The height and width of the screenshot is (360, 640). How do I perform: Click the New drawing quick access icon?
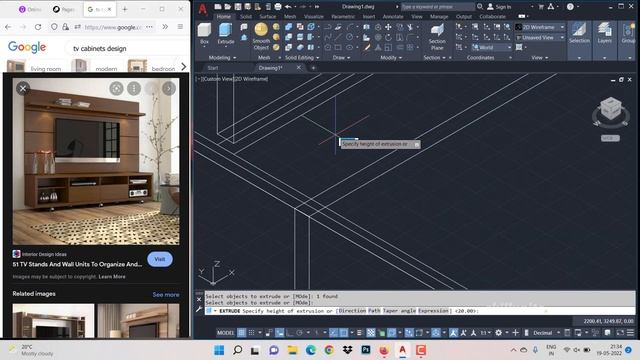[218, 7]
